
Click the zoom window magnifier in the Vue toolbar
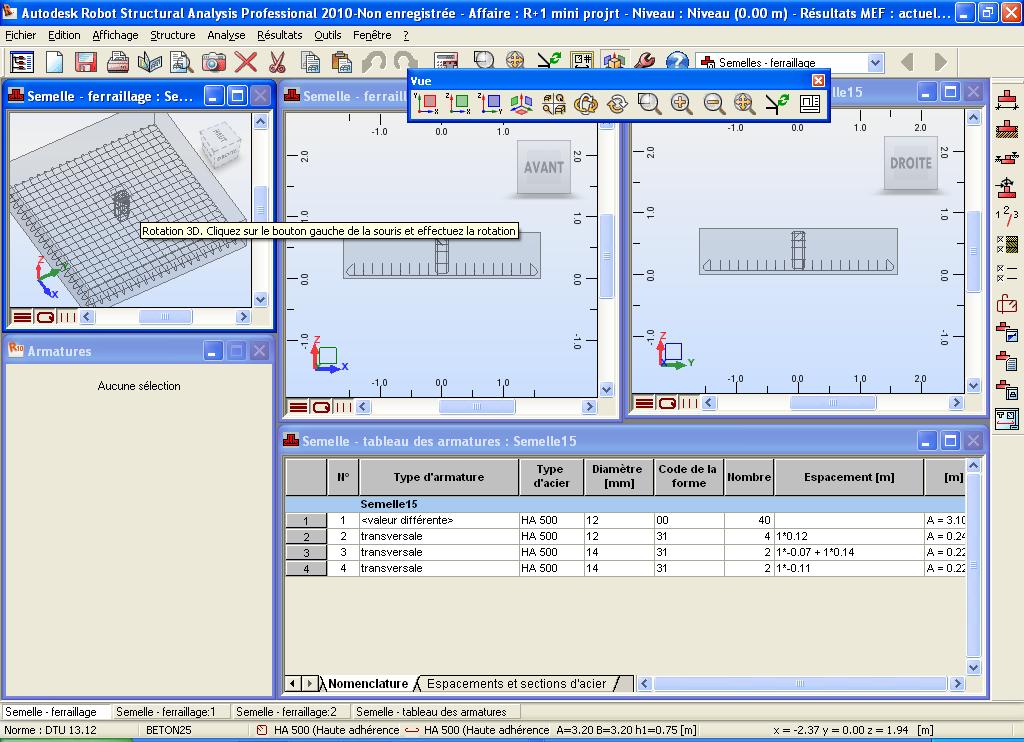coord(649,103)
